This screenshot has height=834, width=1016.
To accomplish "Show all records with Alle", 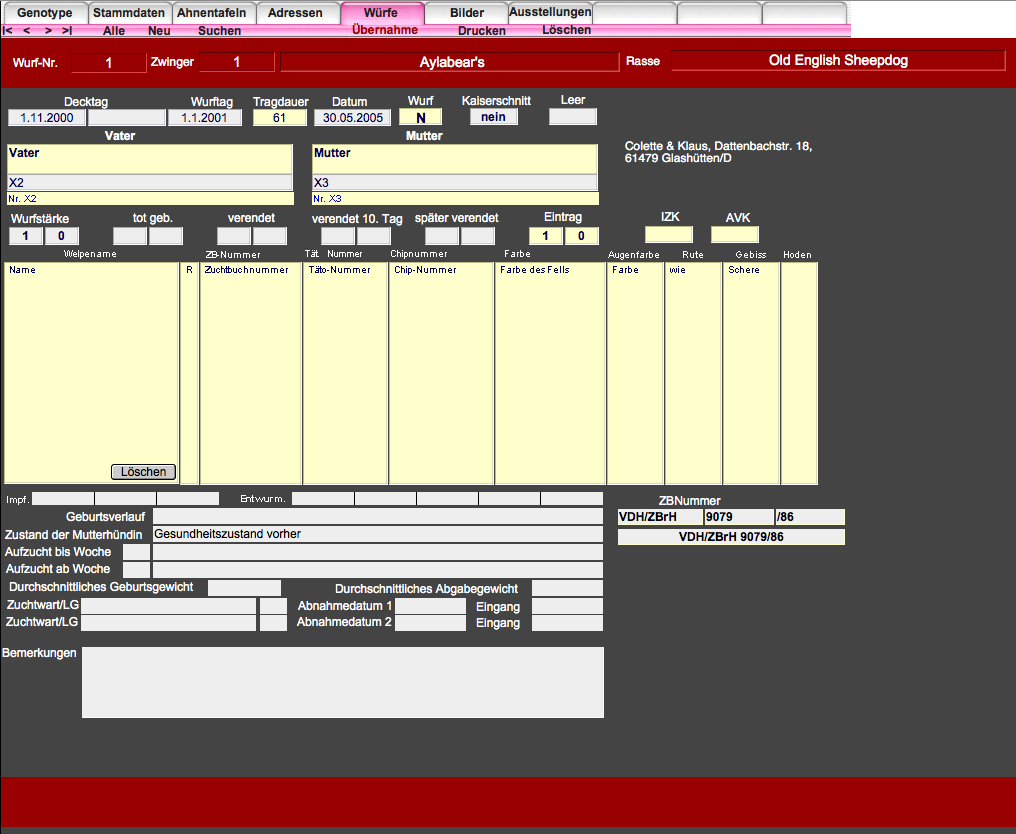I will 114,30.
